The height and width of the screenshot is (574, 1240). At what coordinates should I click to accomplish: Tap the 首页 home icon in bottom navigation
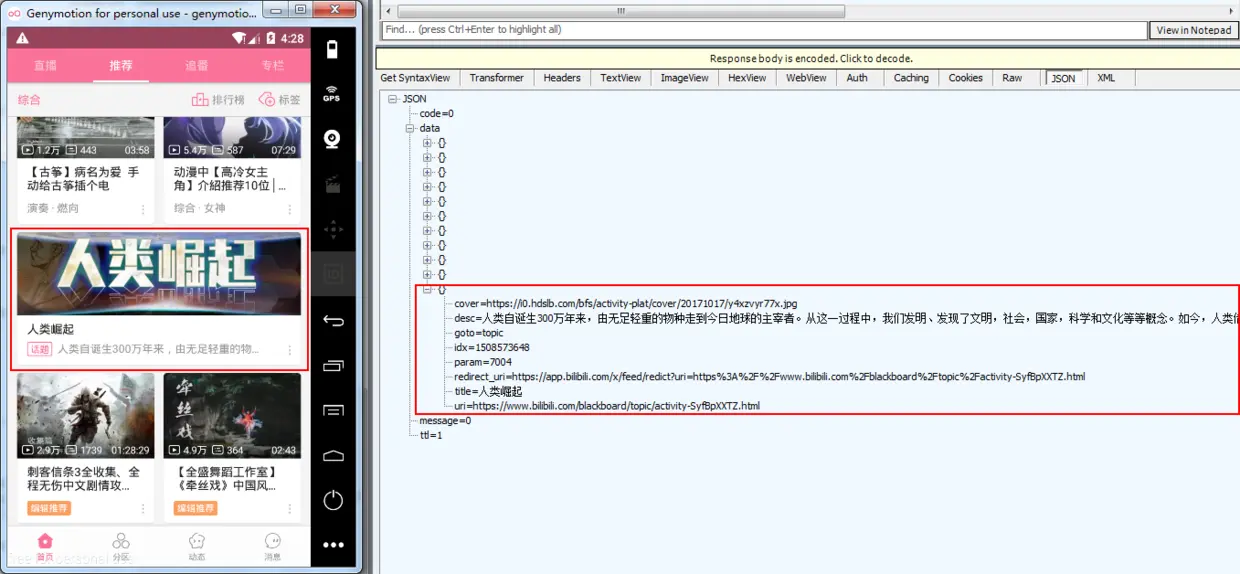point(45,541)
